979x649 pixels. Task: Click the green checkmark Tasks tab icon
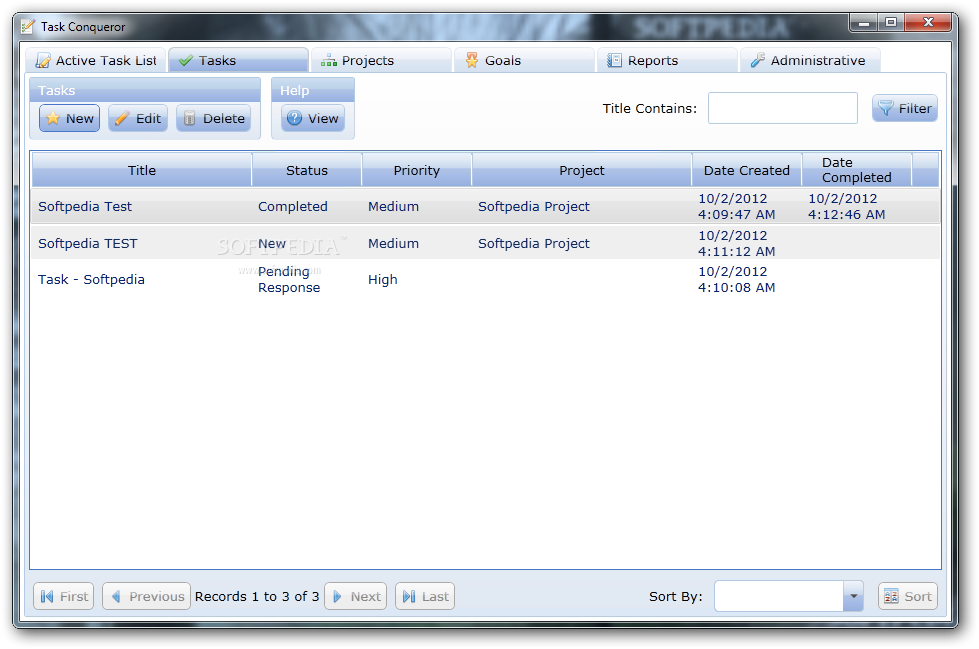tap(185, 61)
